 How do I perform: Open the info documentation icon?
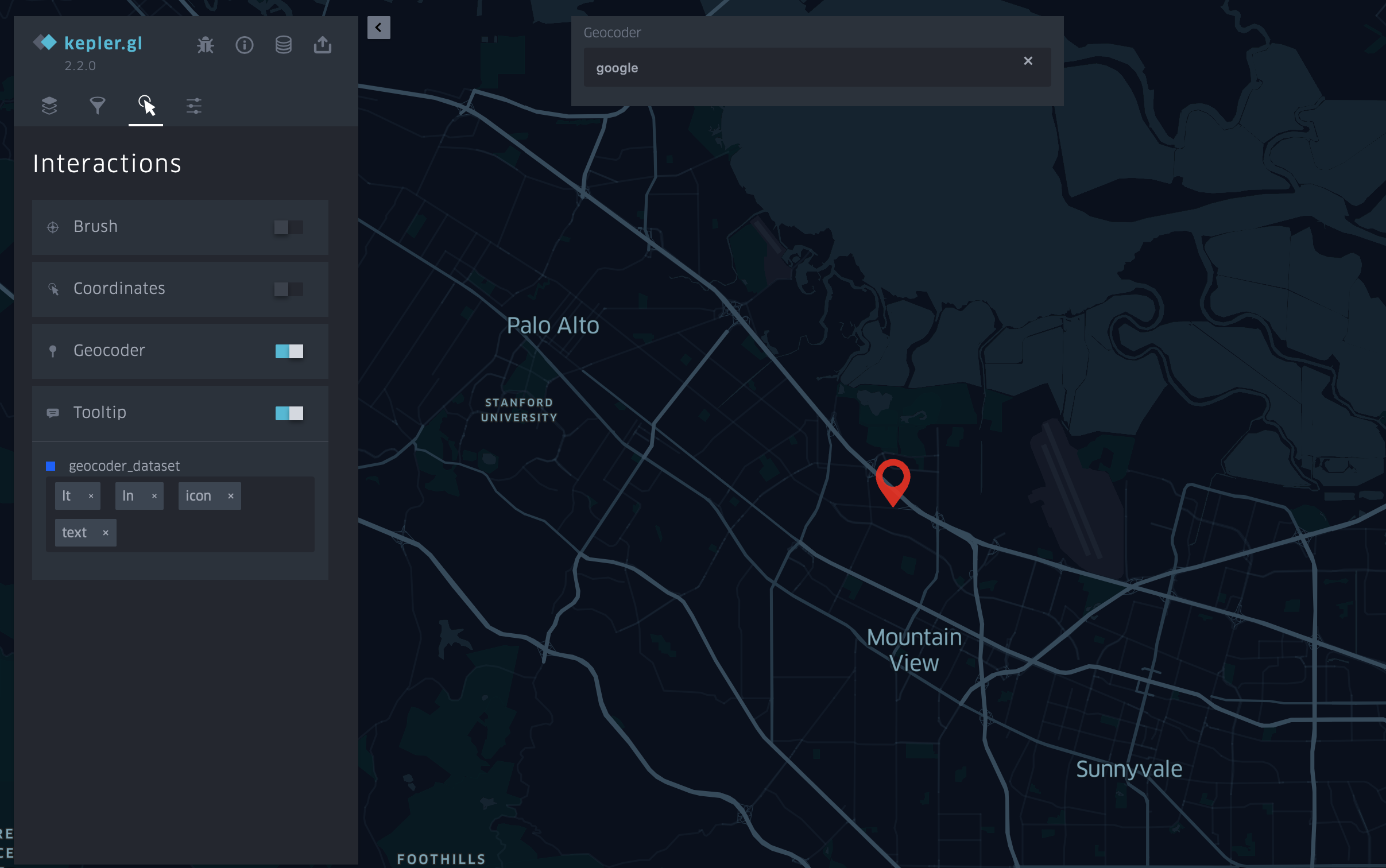click(x=245, y=45)
